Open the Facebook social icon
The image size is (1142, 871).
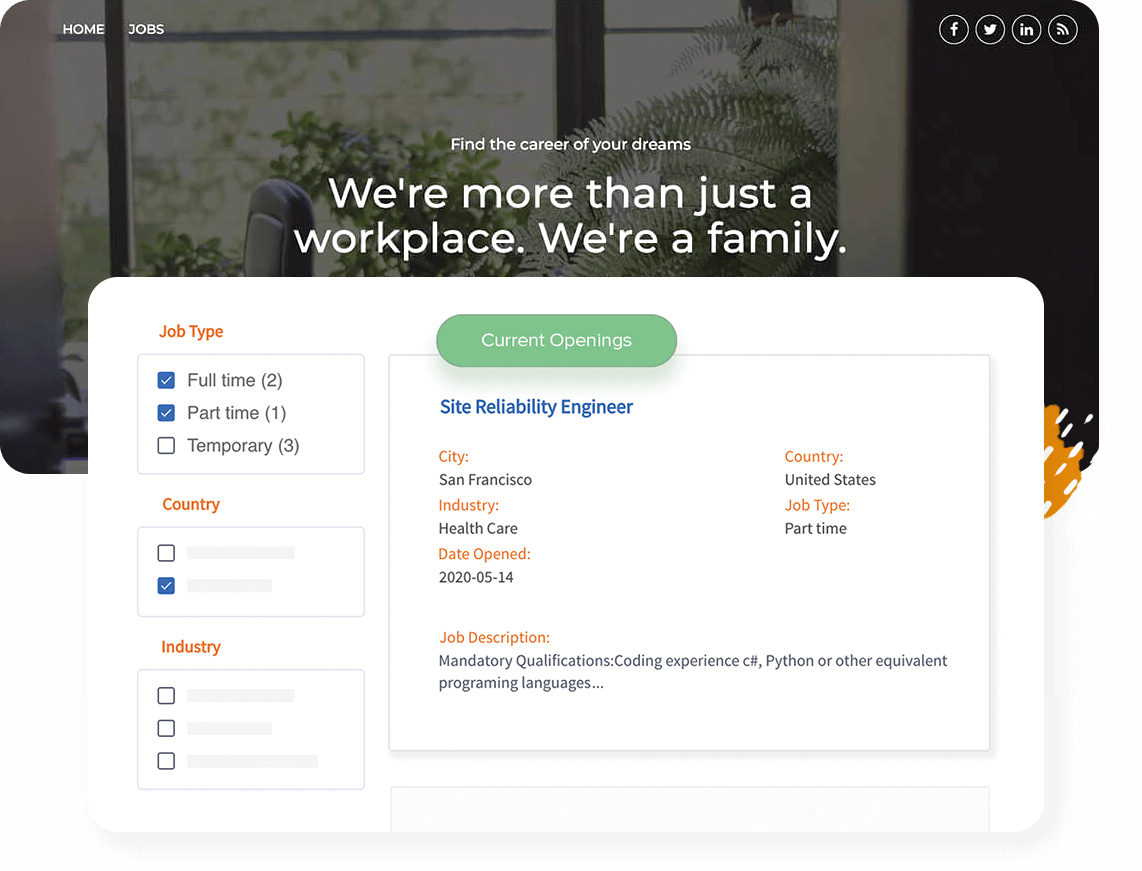(x=954, y=30)
